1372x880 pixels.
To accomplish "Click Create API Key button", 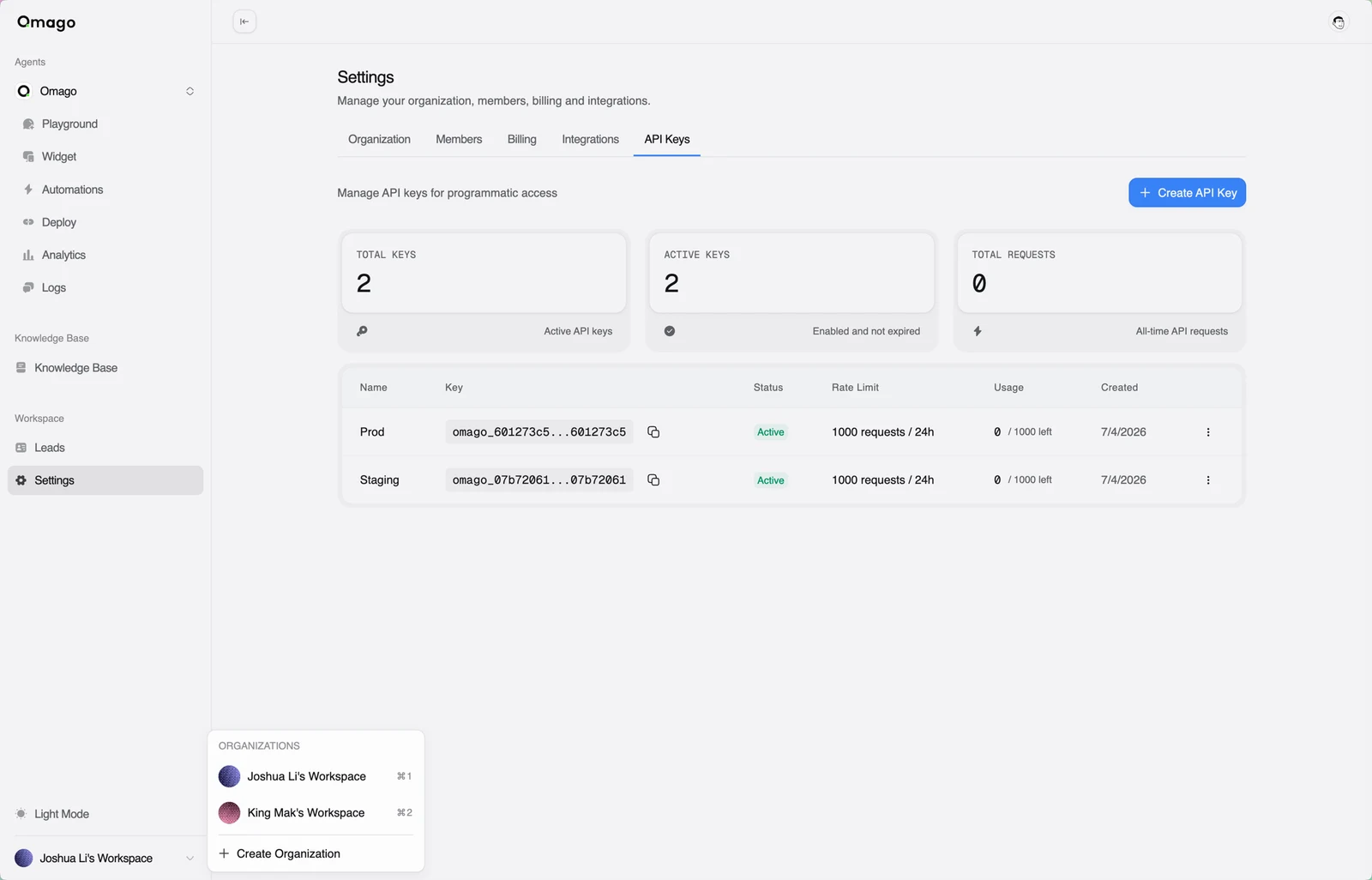I will (x=1187, y=193).
